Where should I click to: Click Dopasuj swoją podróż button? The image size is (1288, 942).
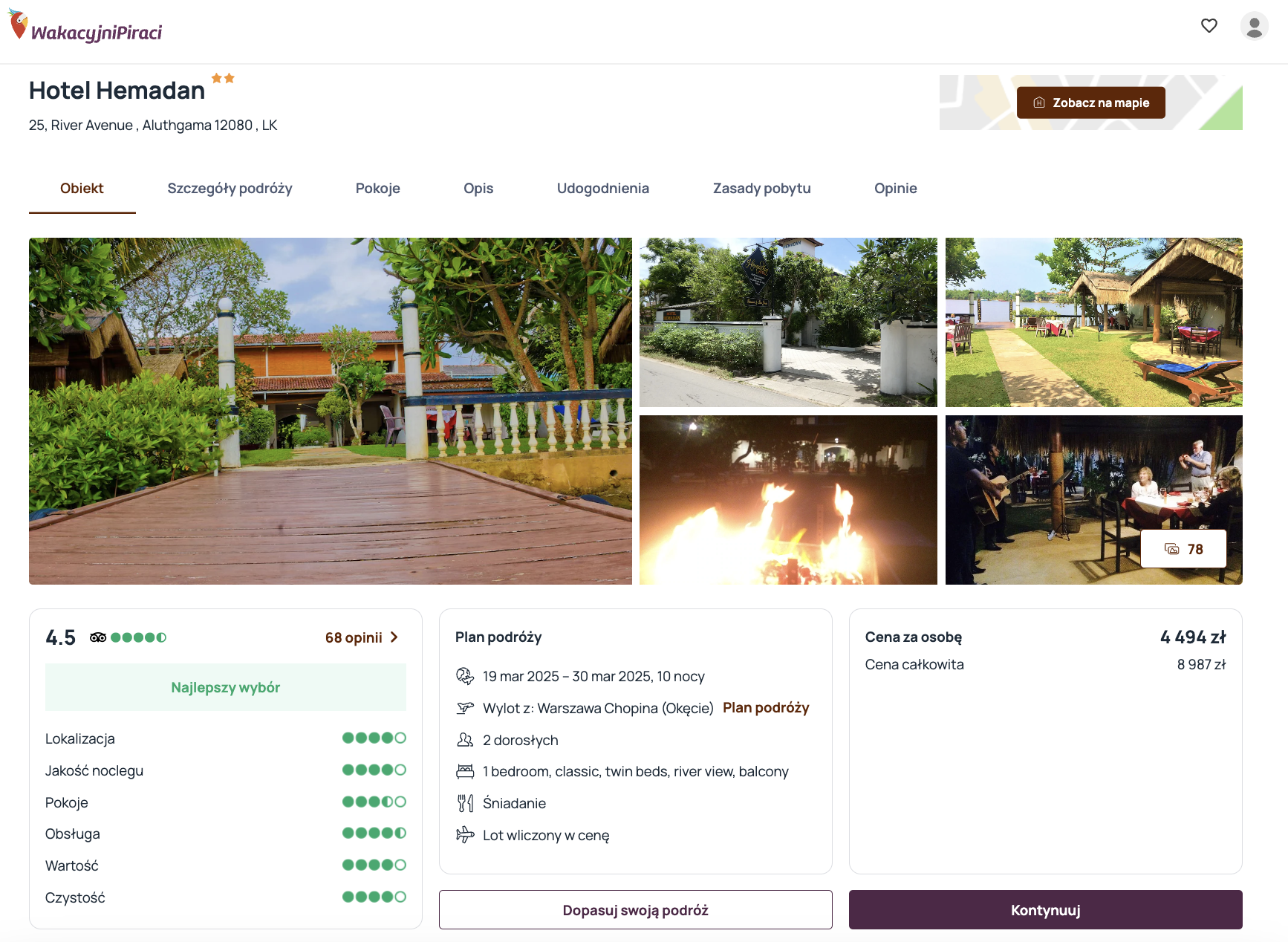tap(636, 910)
